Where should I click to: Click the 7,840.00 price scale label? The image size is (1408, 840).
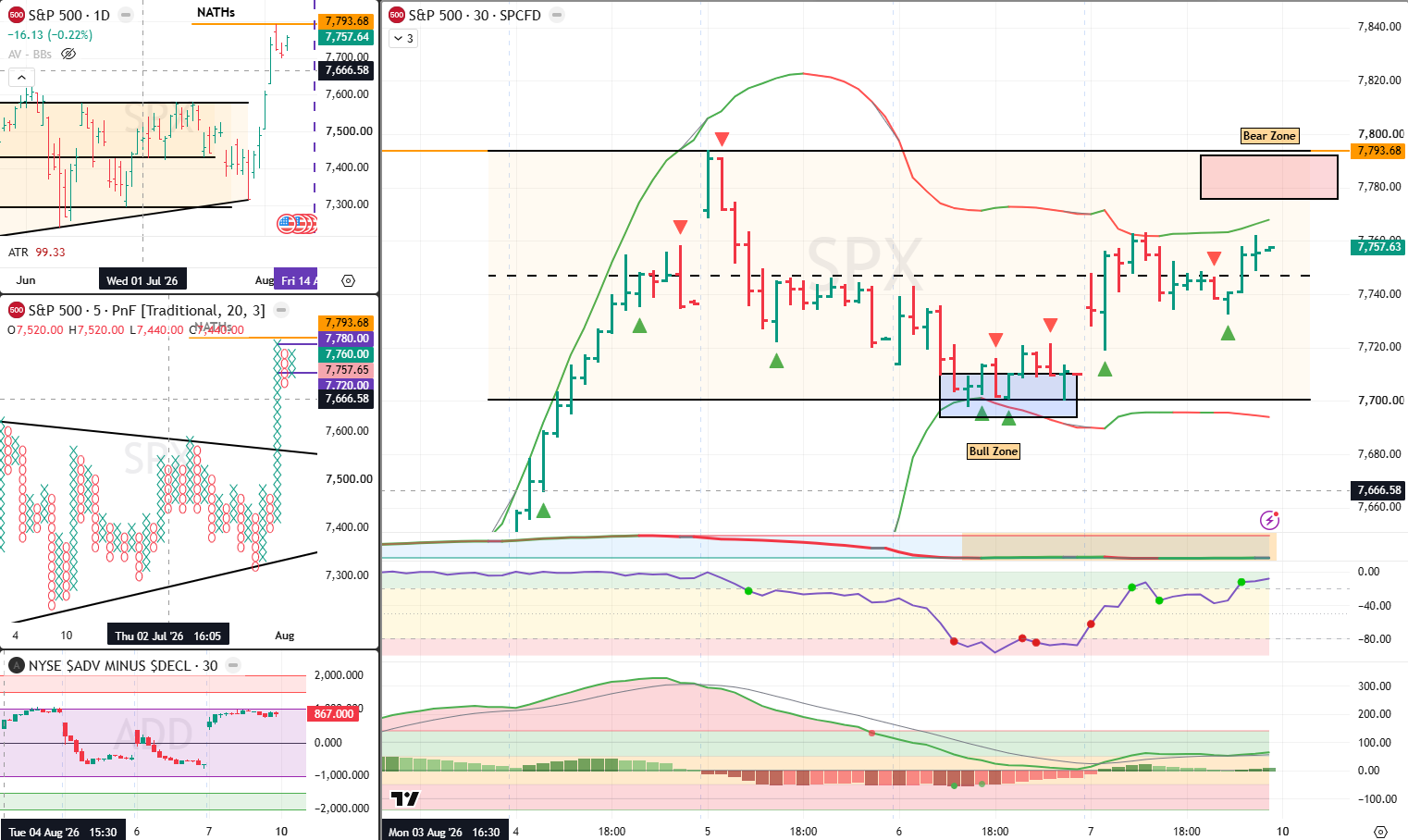[1378, 27]
